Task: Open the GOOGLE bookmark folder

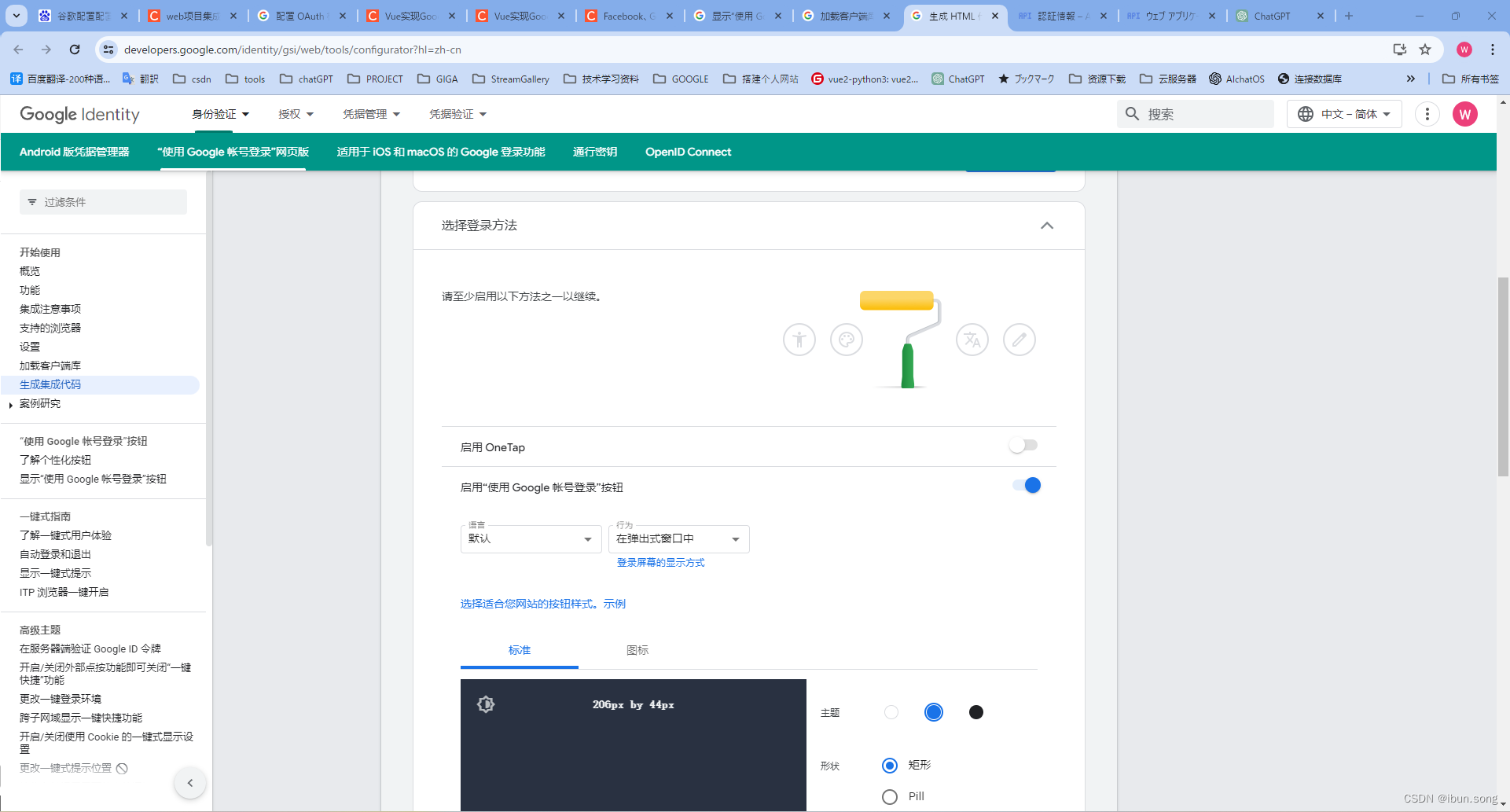Action: (x=682, y=79)
